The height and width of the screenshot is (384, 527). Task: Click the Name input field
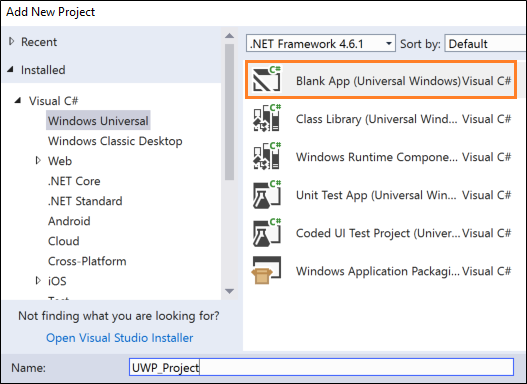pos(321,367)
